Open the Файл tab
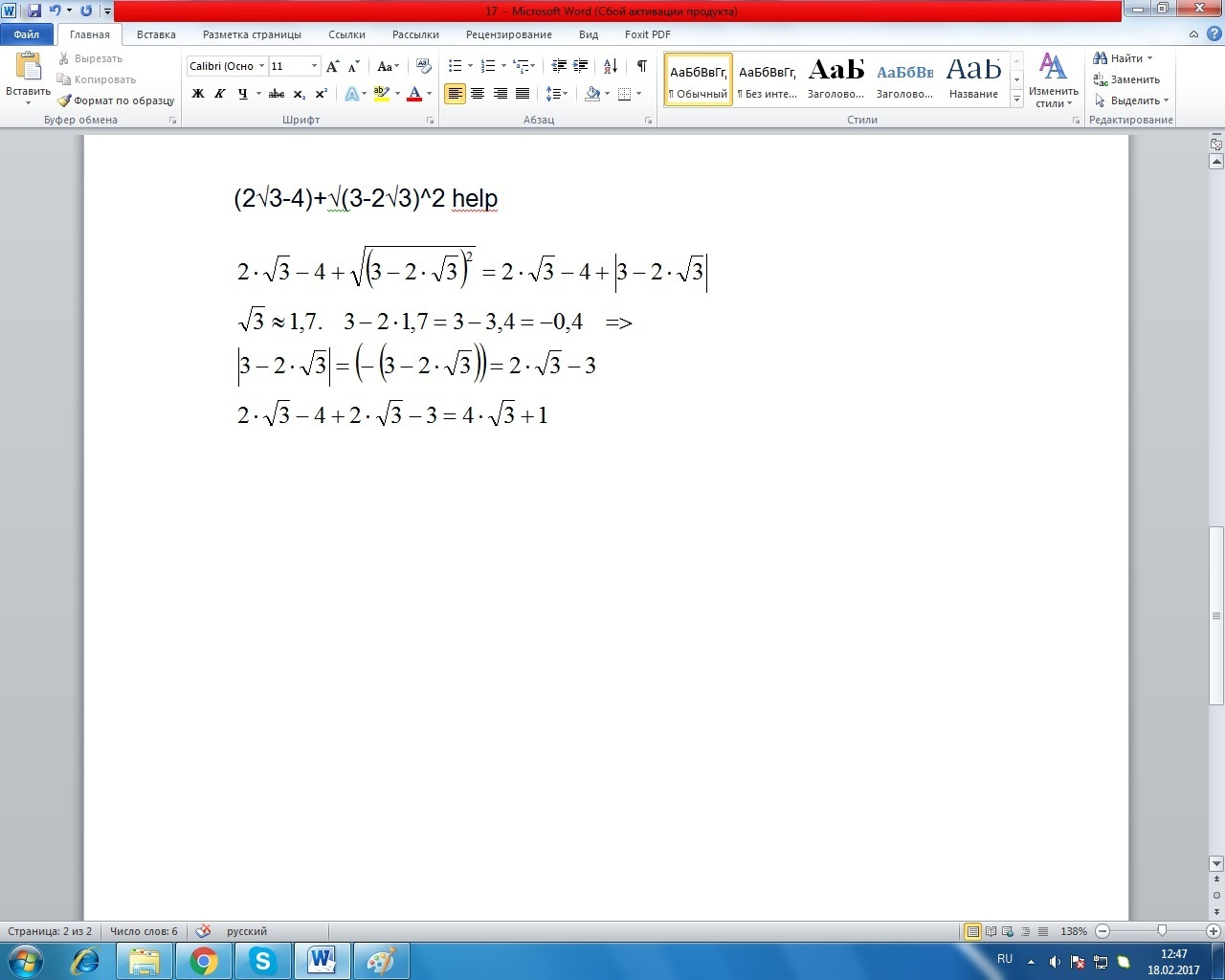 point(27,34)
